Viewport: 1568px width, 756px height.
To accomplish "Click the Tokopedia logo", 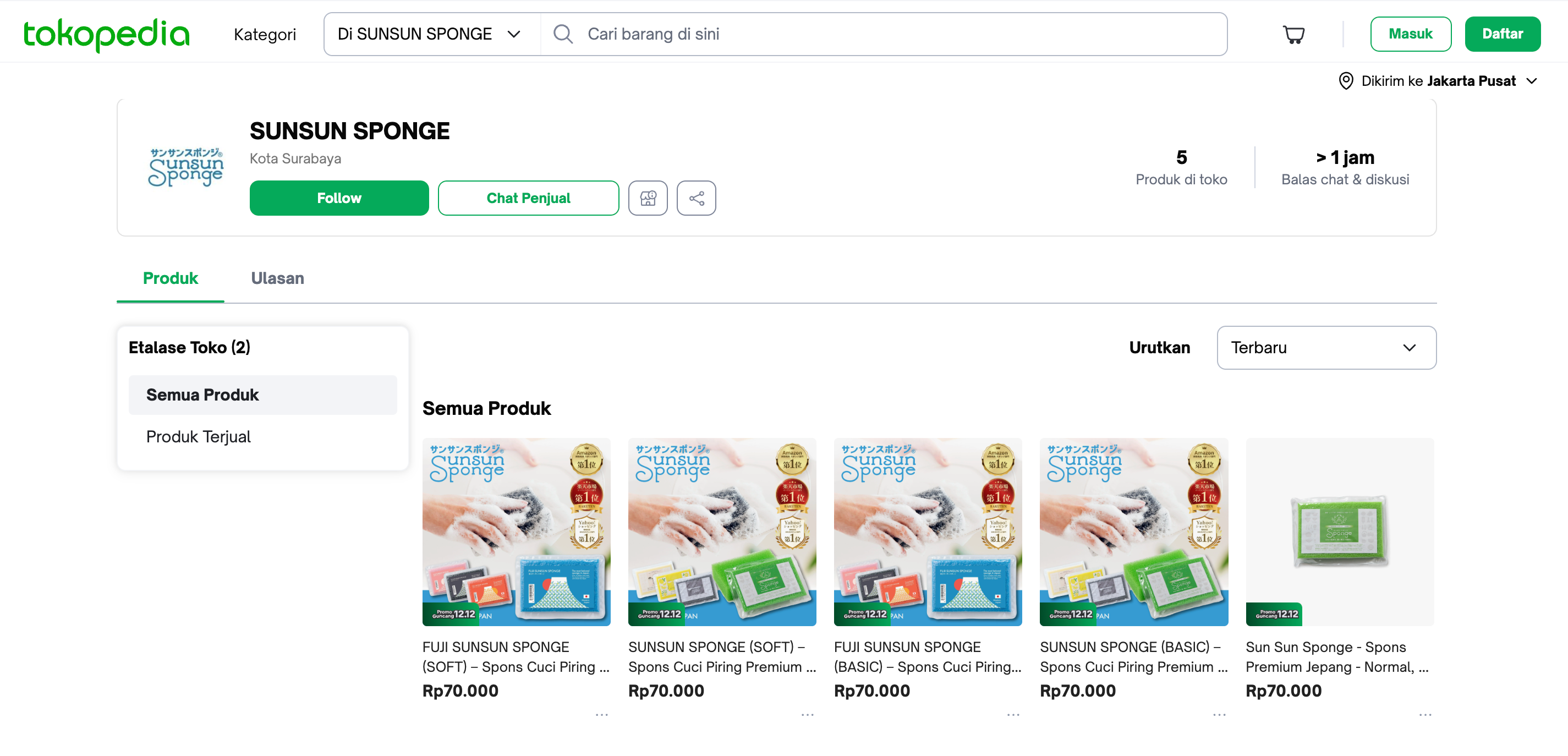I will [x=107, y=34].
